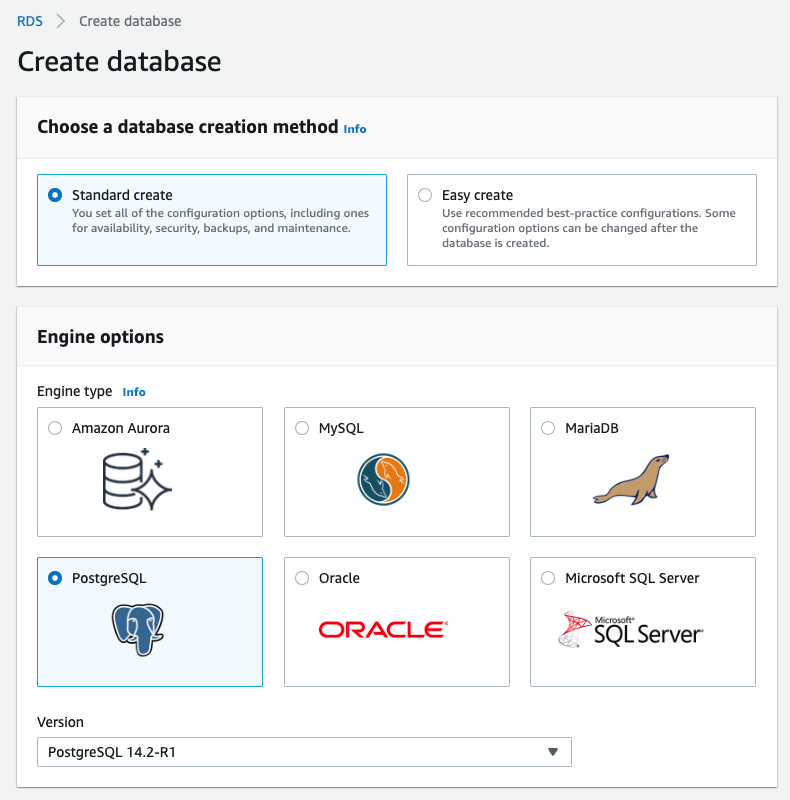Click the breadcrumb chevron separator after RDS
The height and width of the screenshot is (800, 790).
tap(61, 21)
